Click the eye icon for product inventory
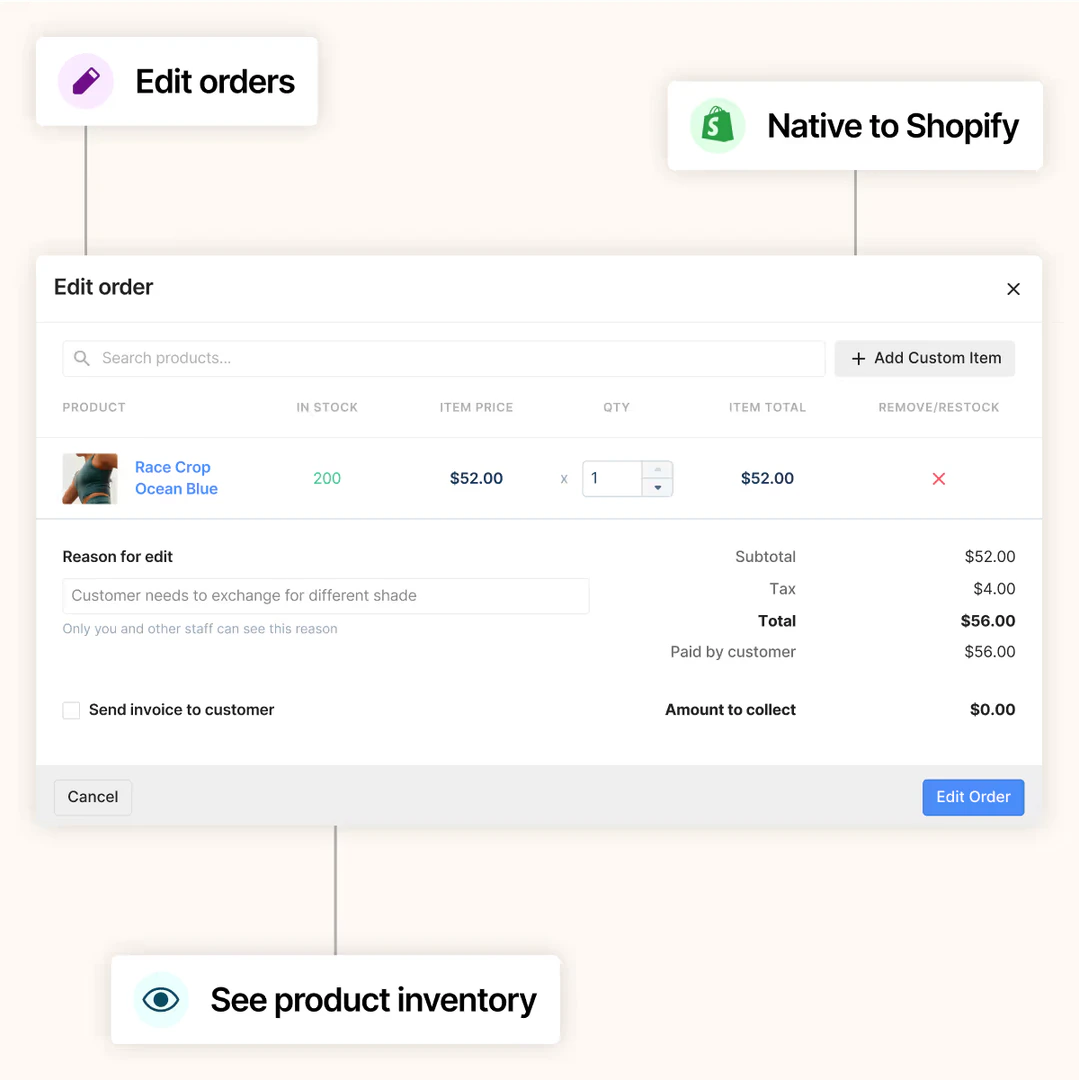 coord(161,999)
